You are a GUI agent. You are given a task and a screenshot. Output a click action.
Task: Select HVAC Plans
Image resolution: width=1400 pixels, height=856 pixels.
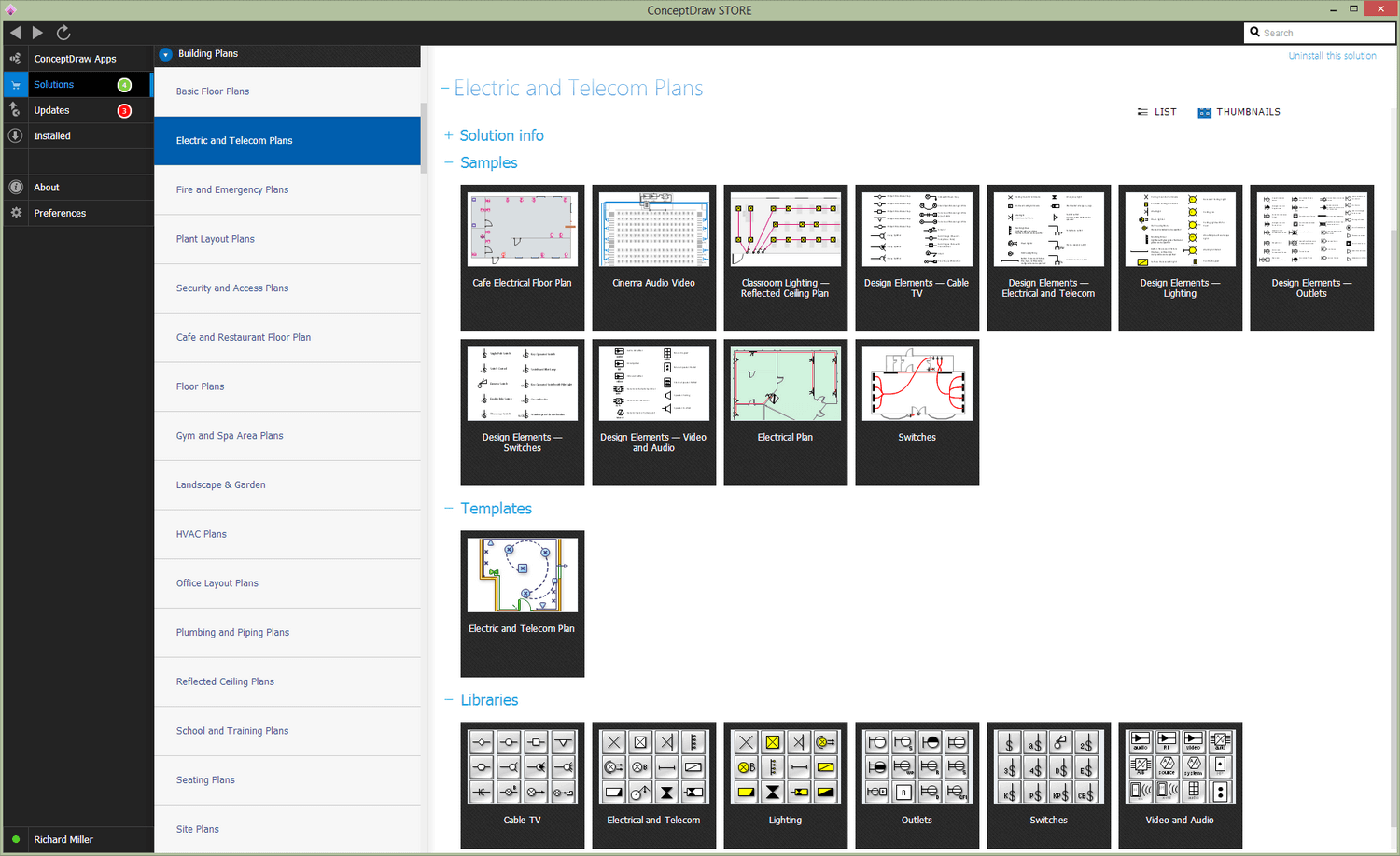pyautogui.click(x=287, y=534)
